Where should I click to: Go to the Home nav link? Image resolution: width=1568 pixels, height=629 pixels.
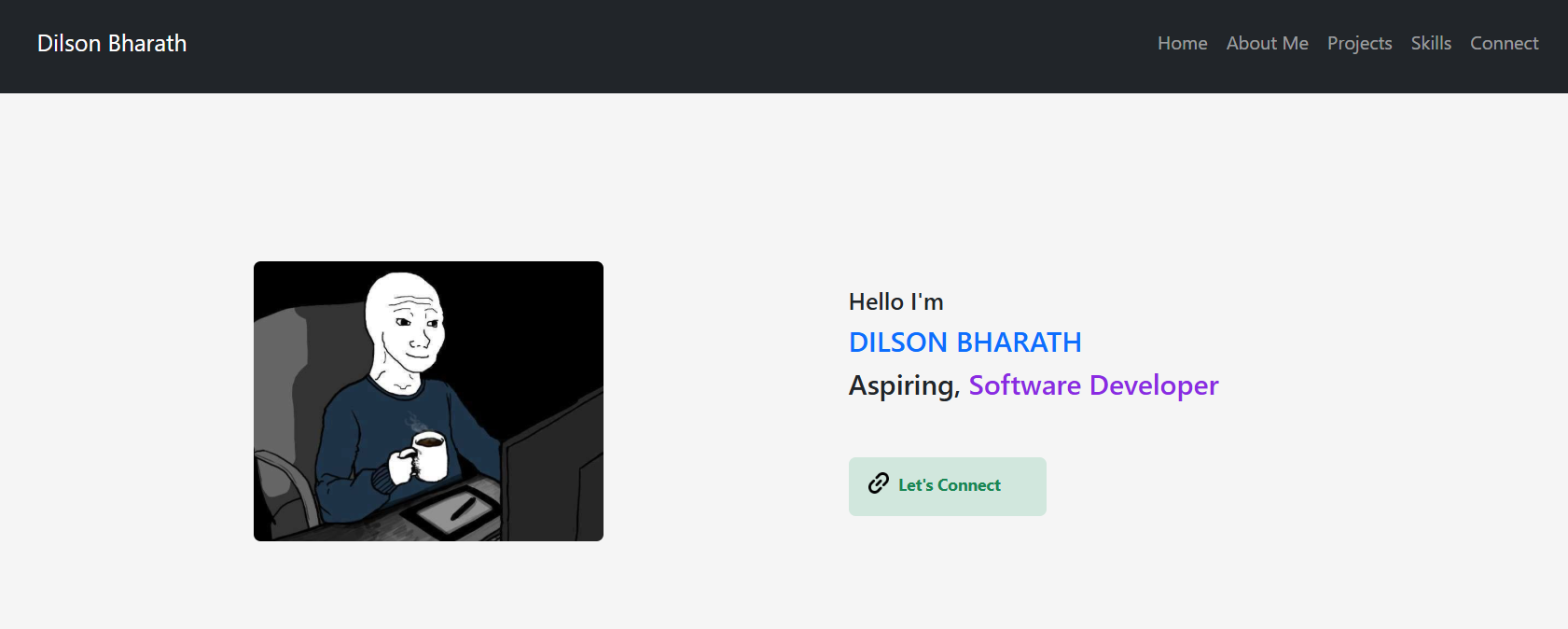[1182, 44]
